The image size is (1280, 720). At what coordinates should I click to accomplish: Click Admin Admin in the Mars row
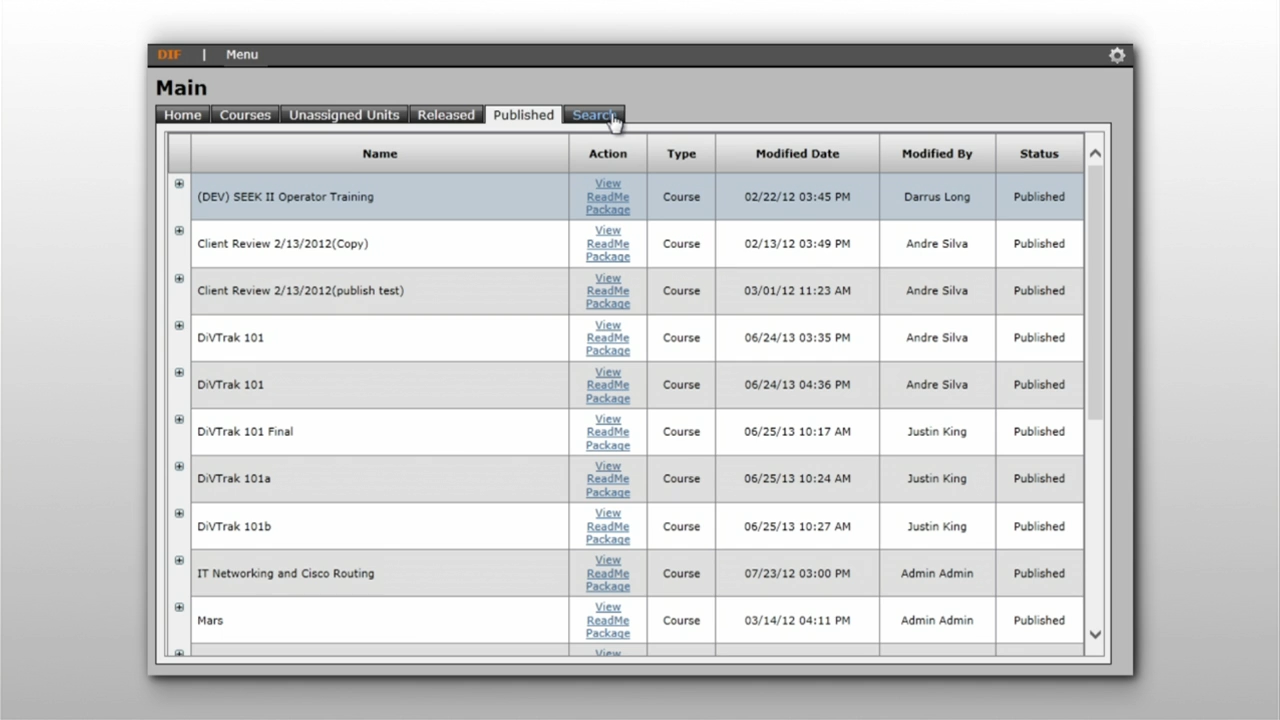pyautogui.click(x=937, y=621)
